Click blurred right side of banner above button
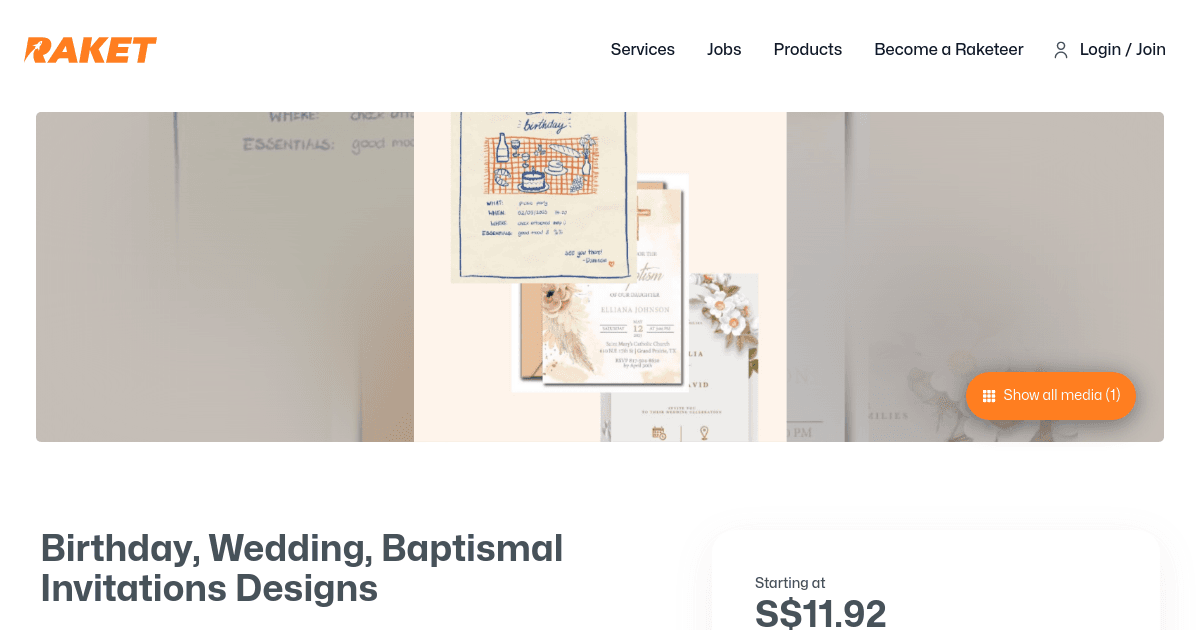The image size is (1200, 630). click(x=975, y=240)
